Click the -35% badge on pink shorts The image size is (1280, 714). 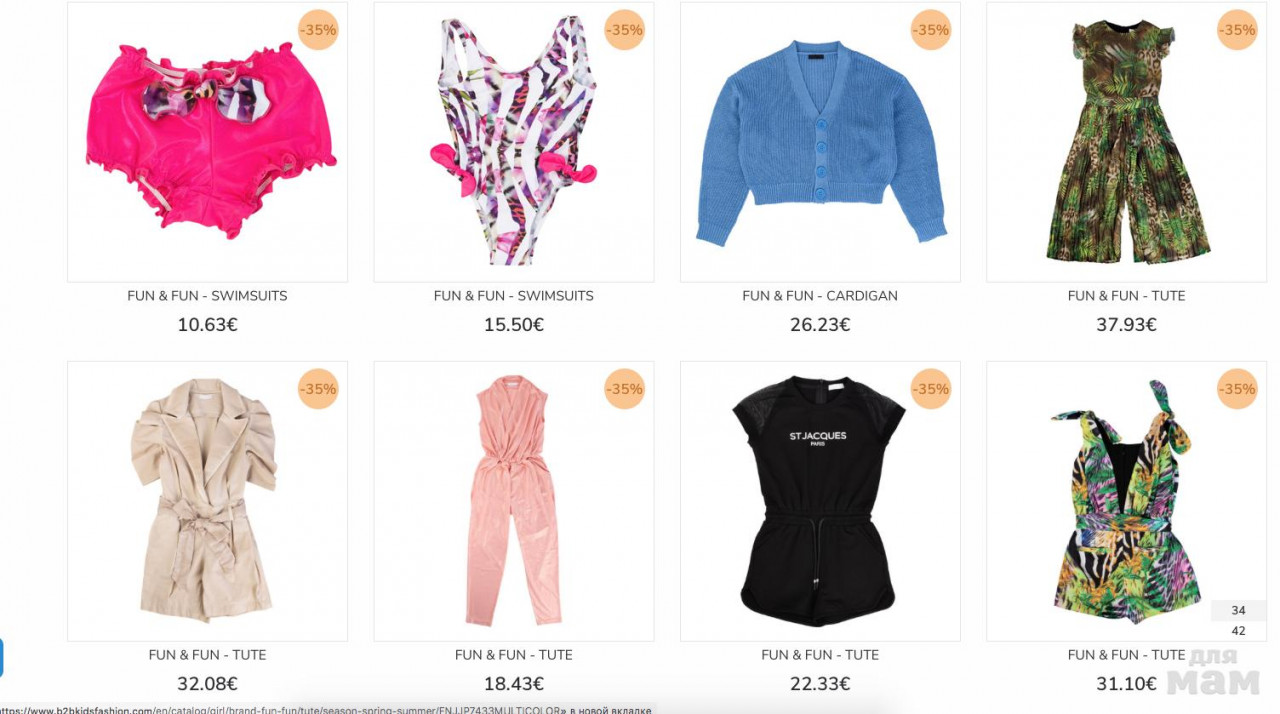tap(318, 30)
